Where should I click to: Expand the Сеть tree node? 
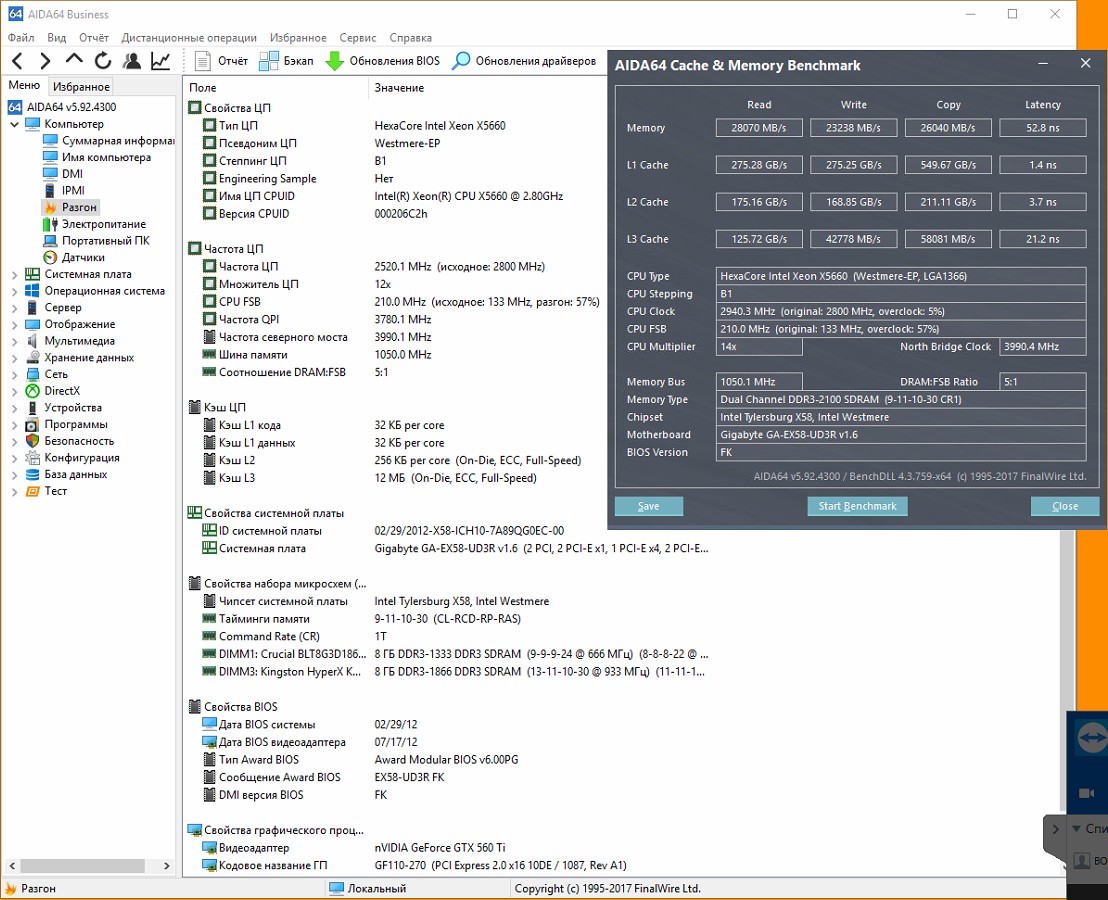[x=14, y=374]
